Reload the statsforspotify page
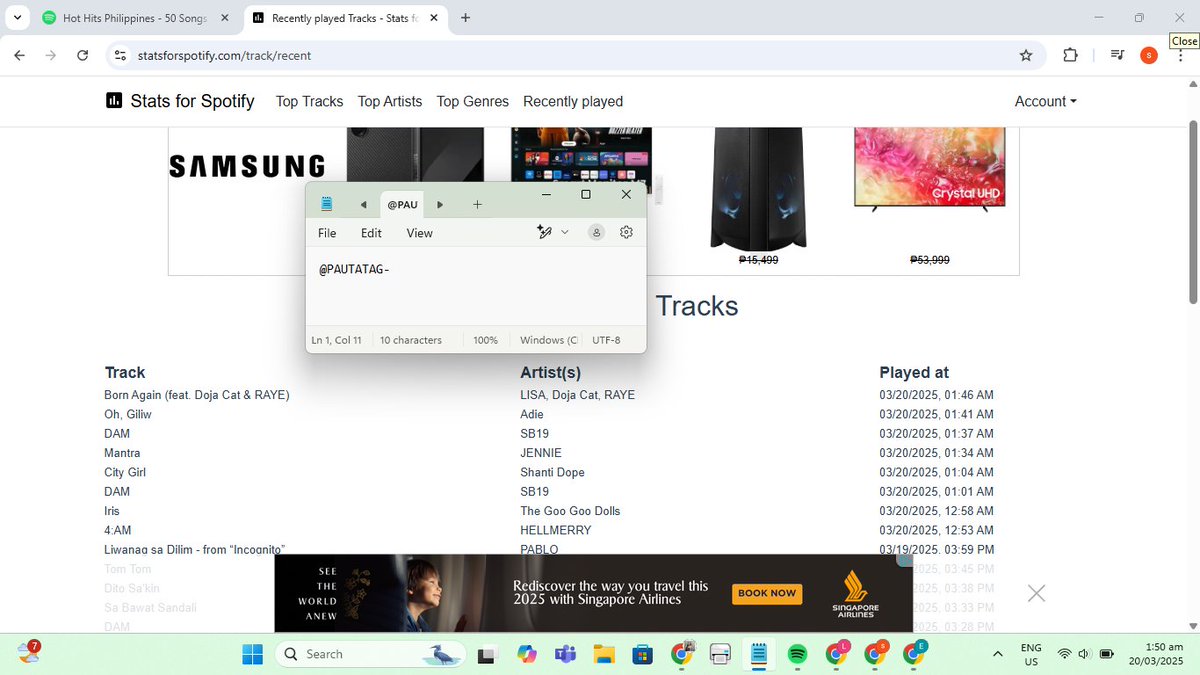Image resolution: width=1200 pixels, height=675 pixels. 83,55
